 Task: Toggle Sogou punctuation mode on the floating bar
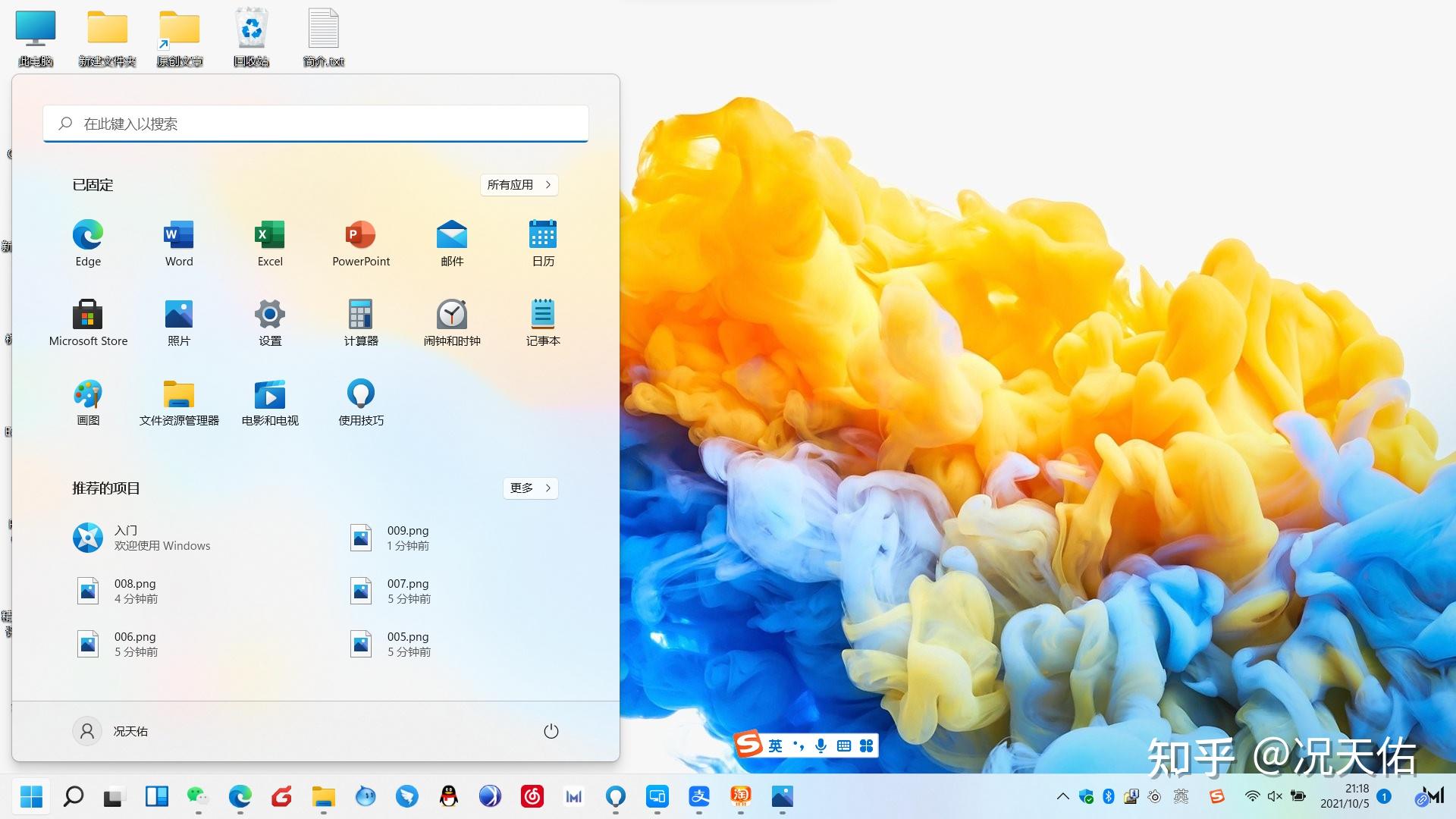tap(798, 746)
